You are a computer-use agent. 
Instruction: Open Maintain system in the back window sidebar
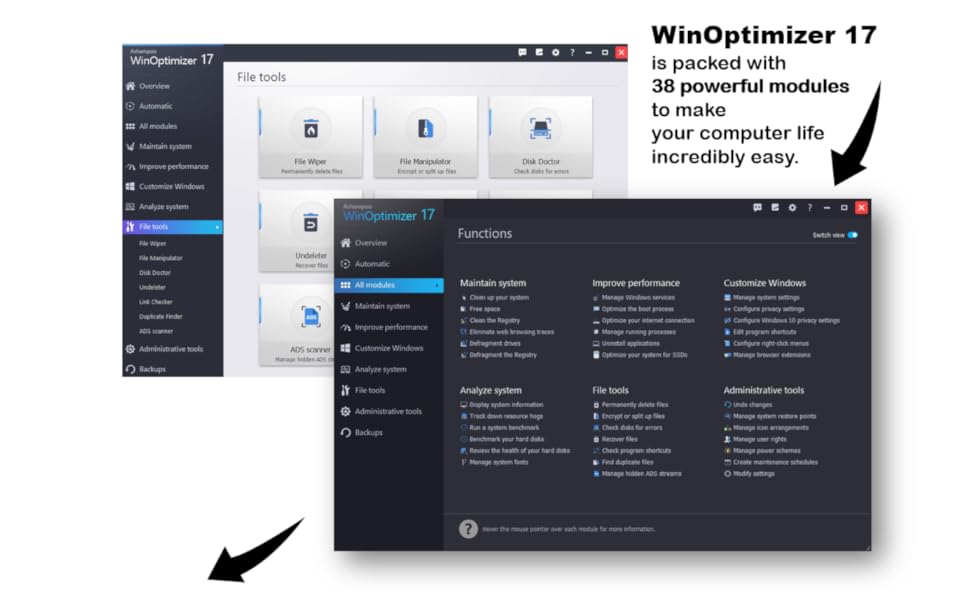165,147
